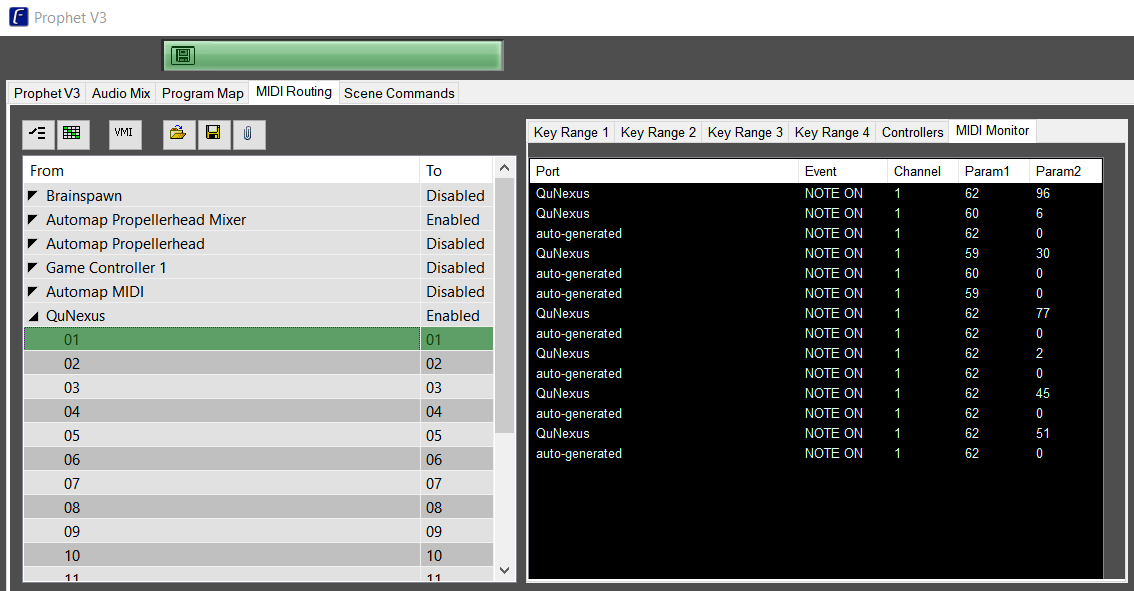This screenshot has width=1134, height=591.
Task: Click destination 10 in the To column
Action: coord(456,555)
